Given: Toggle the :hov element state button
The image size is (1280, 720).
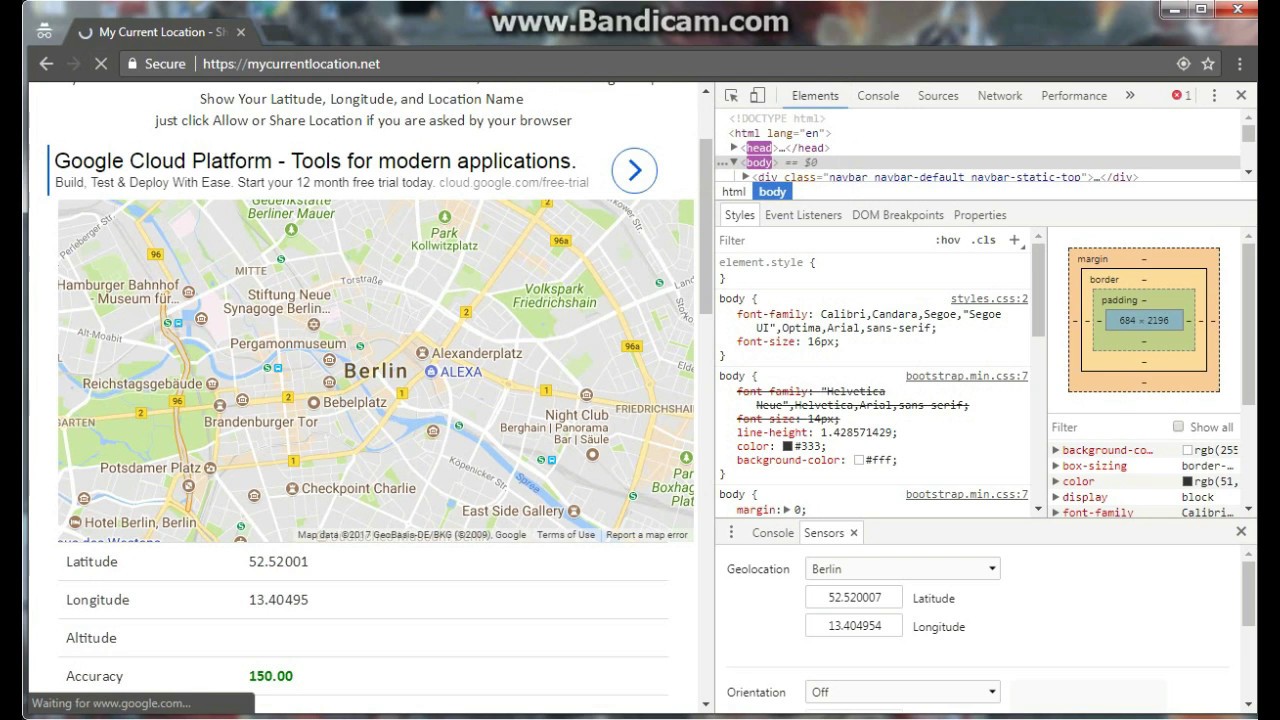Looking at the screenshot, I should [948, 240].
